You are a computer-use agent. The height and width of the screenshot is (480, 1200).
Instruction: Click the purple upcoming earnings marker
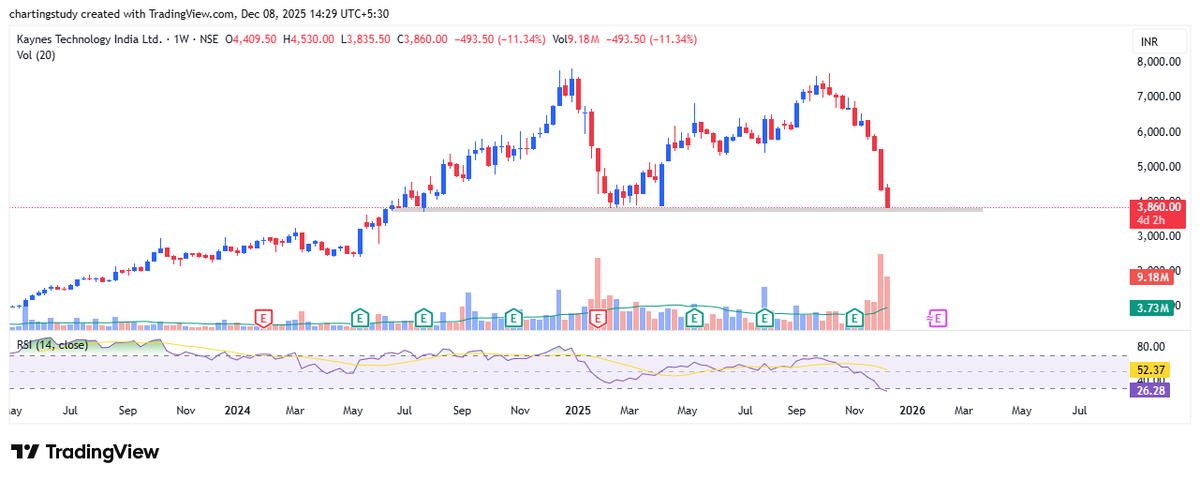938,318
